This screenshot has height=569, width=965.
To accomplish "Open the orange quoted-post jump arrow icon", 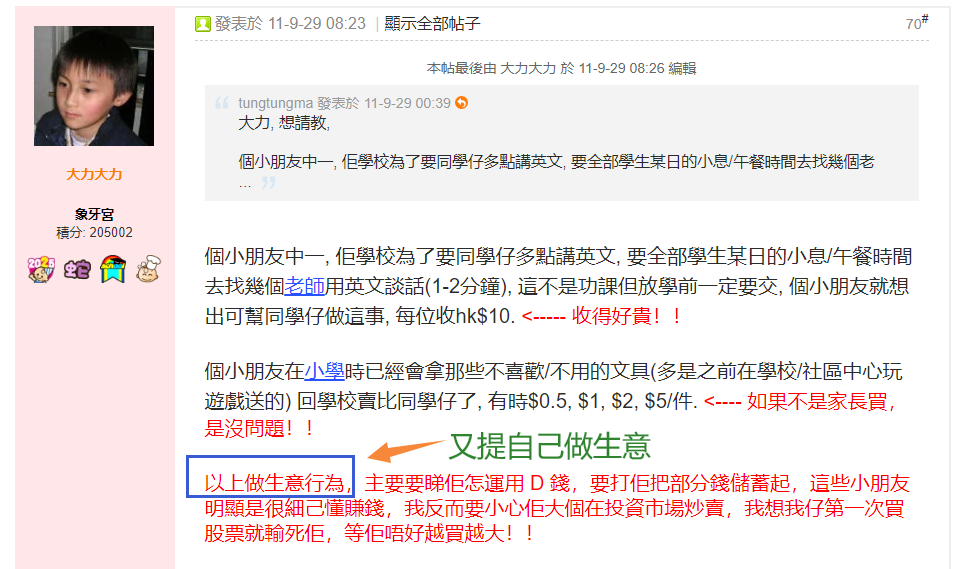I will (462, 103).
